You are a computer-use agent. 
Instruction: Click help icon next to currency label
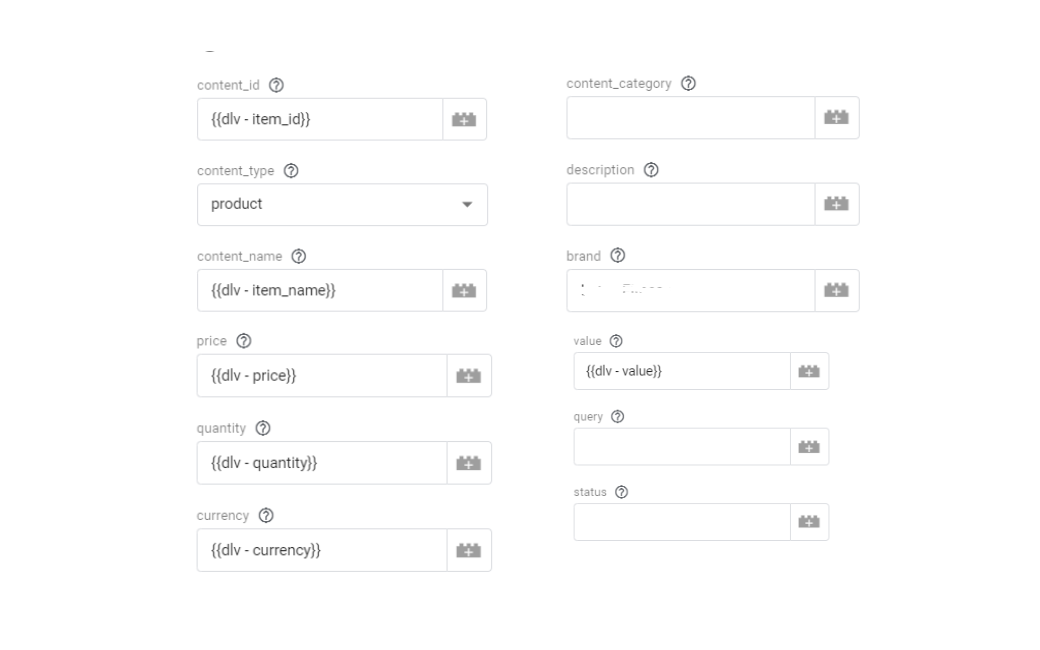(266, 516)
